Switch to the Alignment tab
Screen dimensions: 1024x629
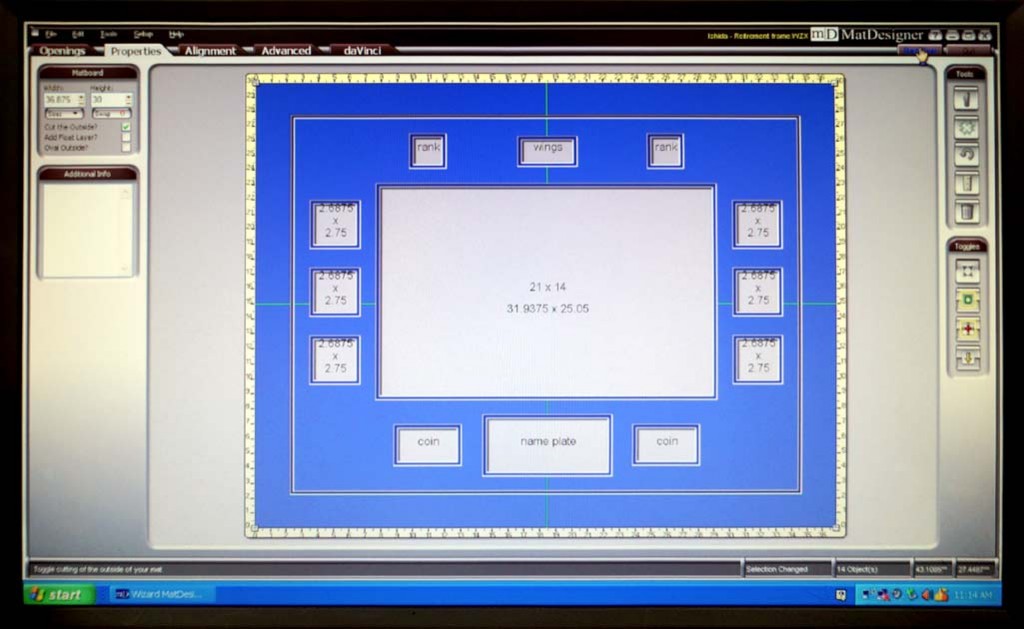click(x=210, y=51)
